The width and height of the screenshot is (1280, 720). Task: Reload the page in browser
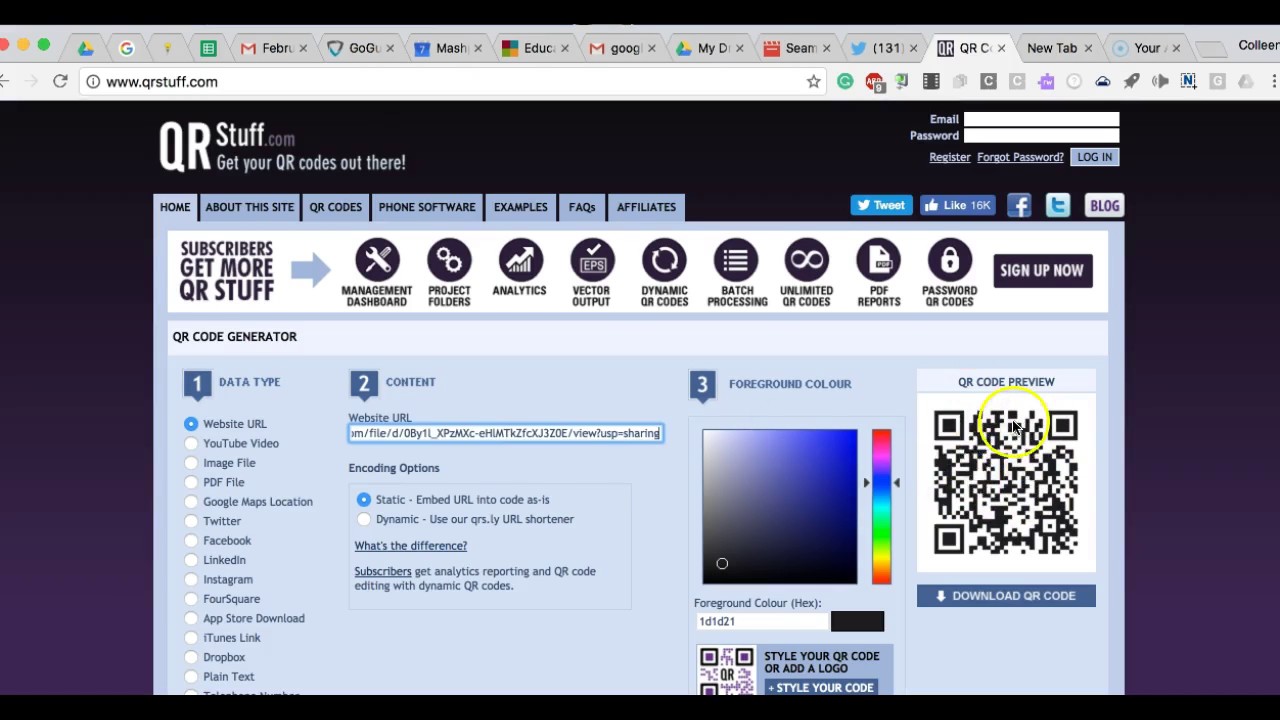coord(60,81)
